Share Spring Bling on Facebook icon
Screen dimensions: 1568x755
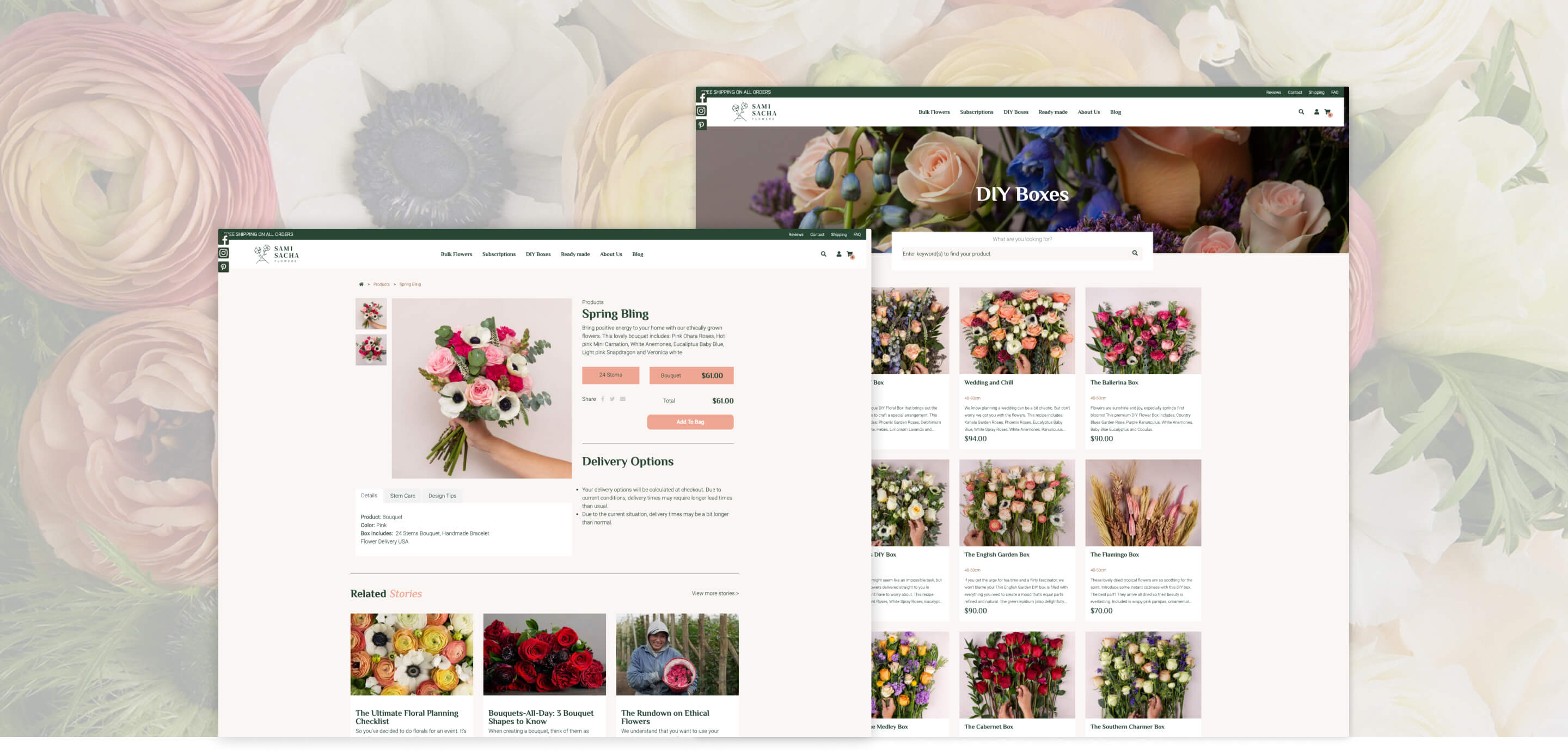(x=603, y=399)
